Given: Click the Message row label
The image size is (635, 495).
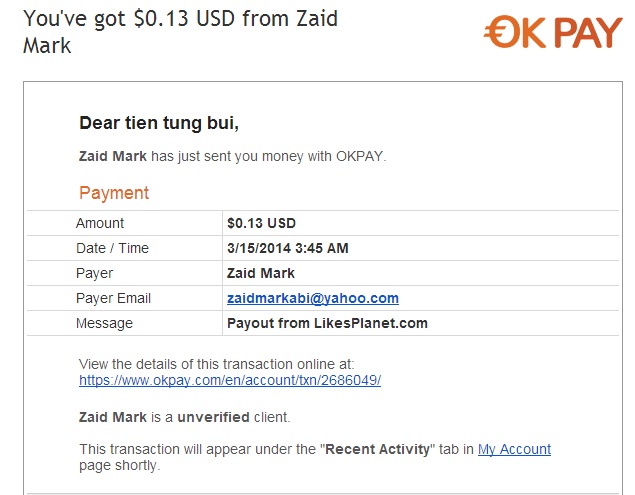Looking at the screenshot, I should 104,323.
